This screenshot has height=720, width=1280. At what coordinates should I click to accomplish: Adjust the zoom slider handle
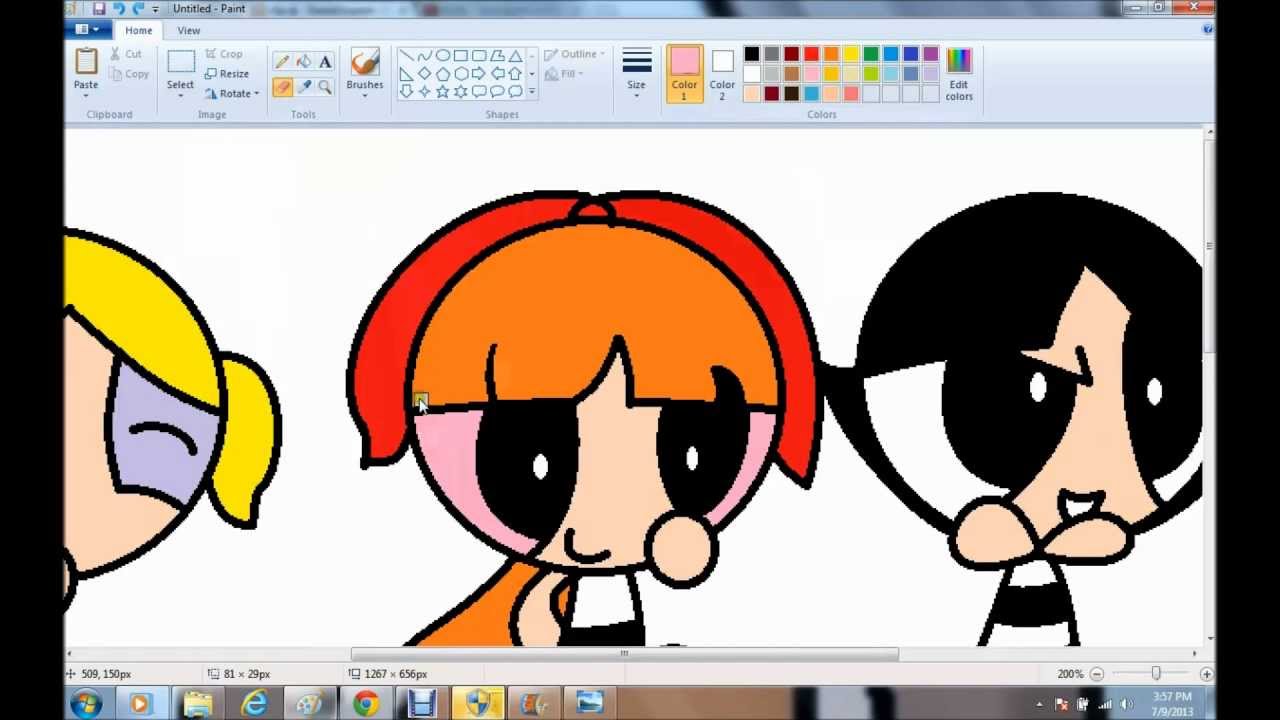(1156, 674)
